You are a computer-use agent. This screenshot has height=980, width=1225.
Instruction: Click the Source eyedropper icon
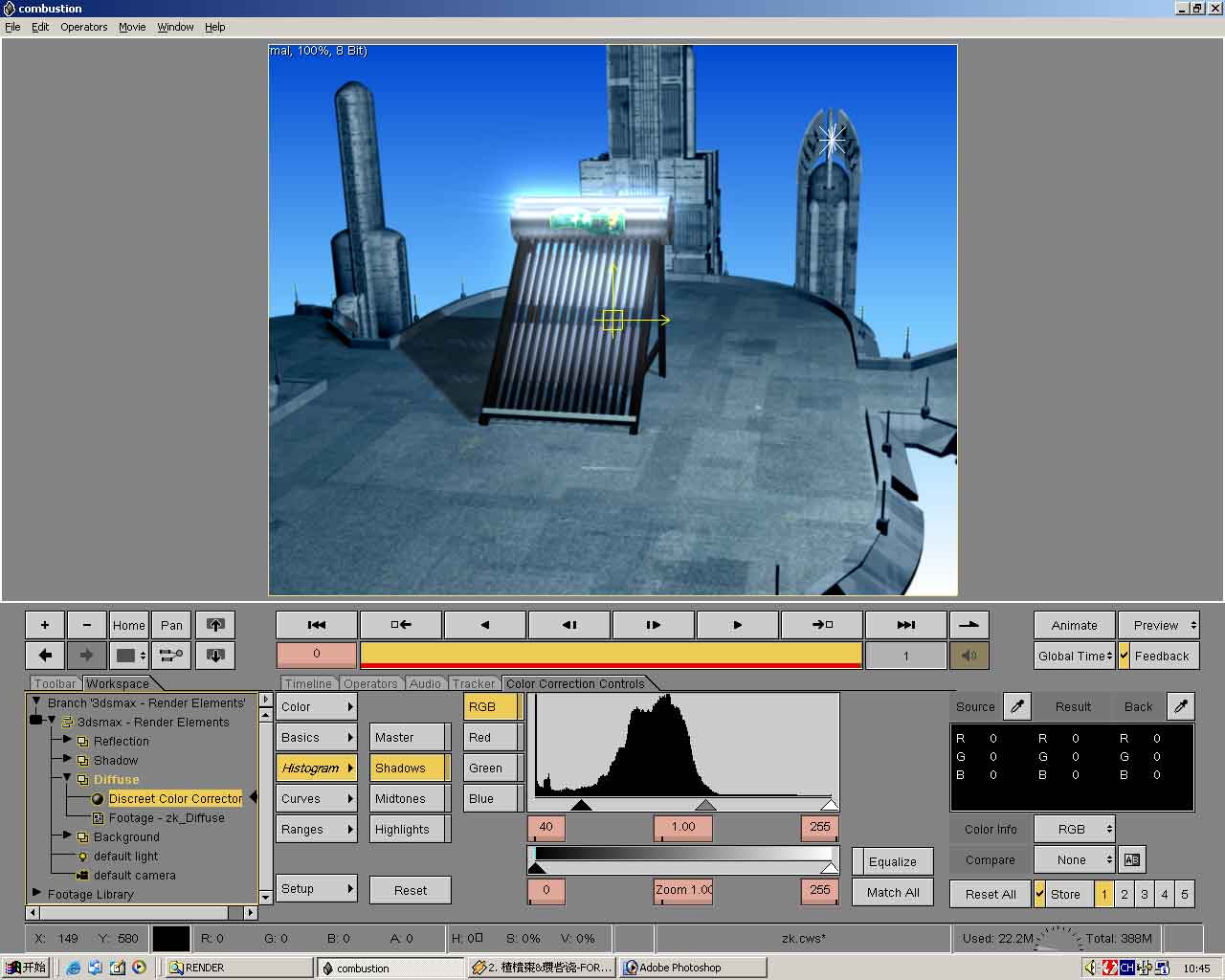tap(1017, 706)
